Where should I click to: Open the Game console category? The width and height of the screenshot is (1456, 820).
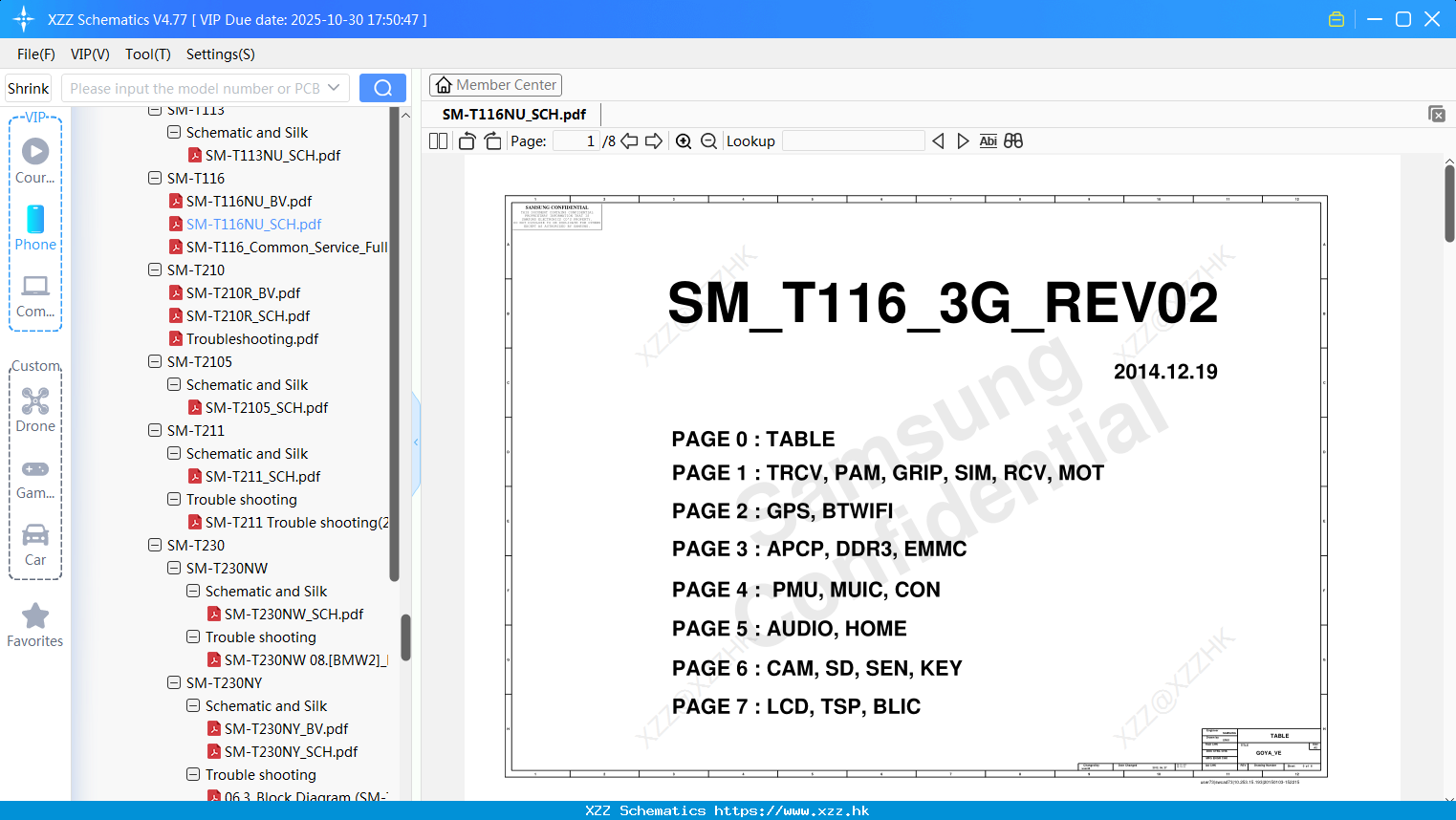35,479
